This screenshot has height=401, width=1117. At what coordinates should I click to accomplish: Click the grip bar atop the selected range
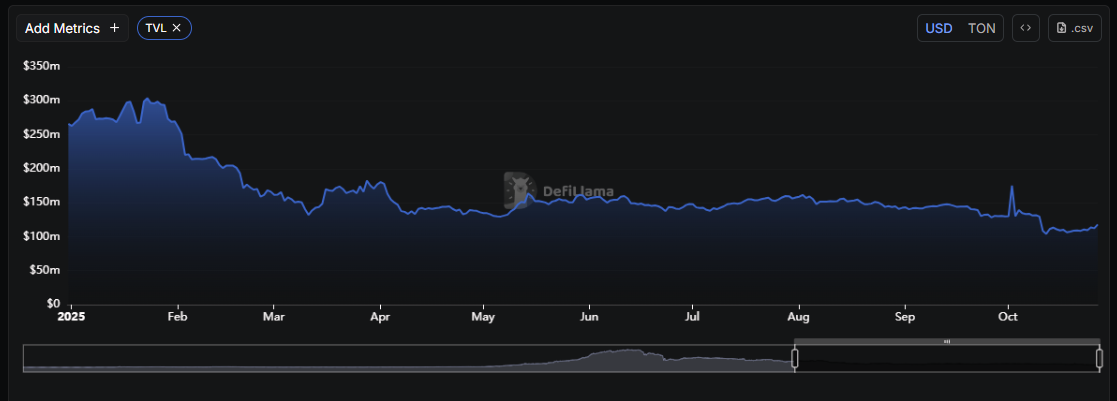947,342
